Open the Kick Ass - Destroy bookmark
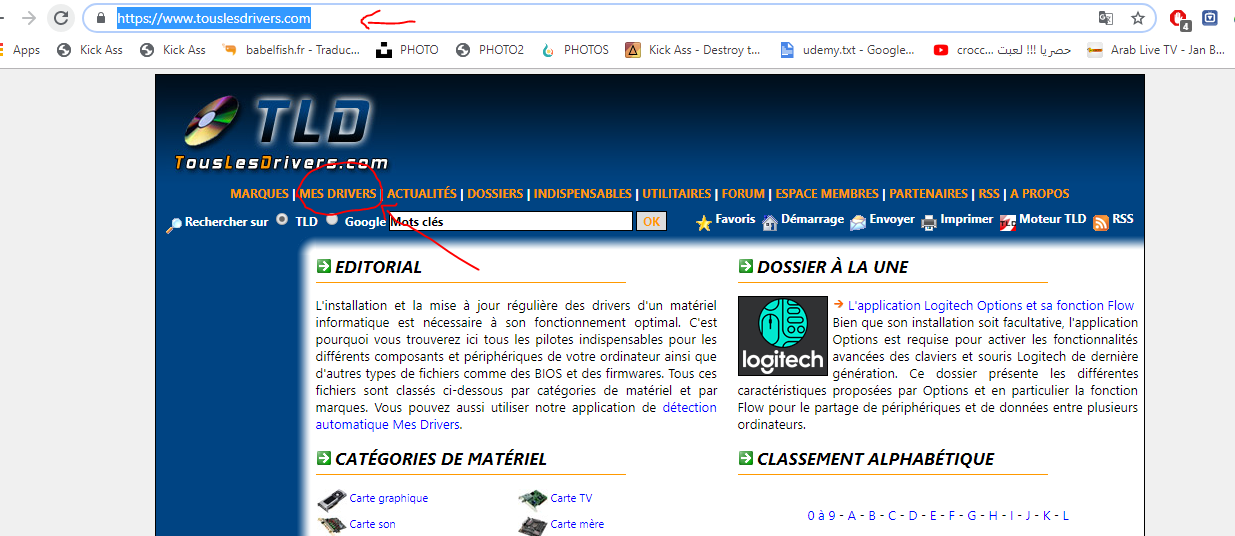Screen dimensions: 1235x536 [x=694, y=50]
